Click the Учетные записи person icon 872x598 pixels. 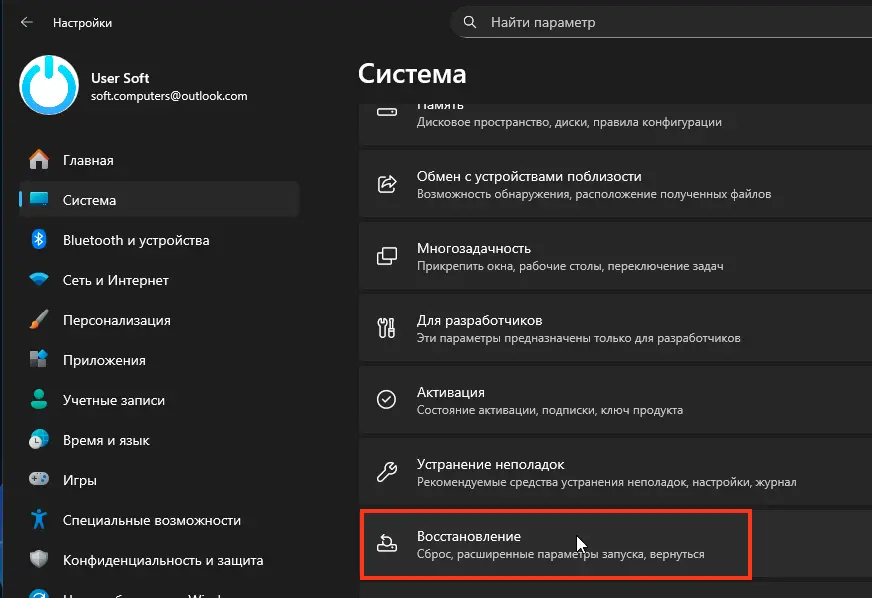click(x=39, y=400)
